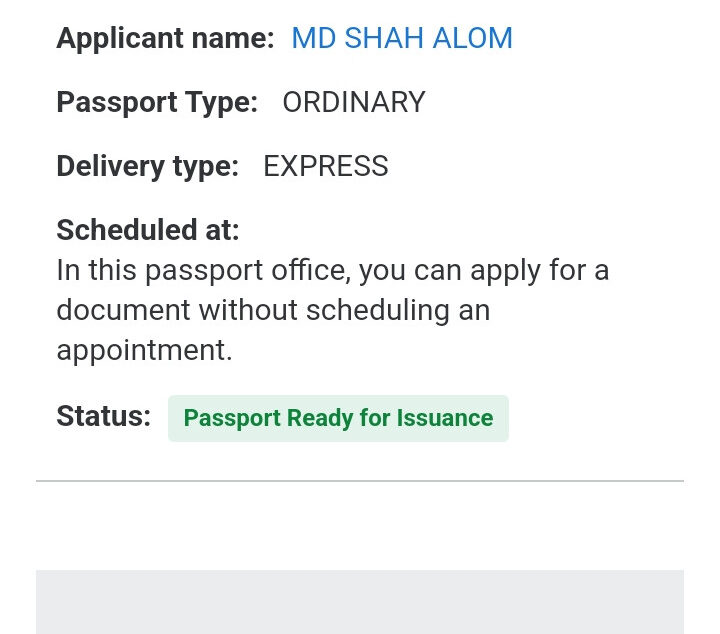This screenshot has height=634, width=720.
Task: Click the word 'Issuance' in the status badge
Action: [x=443, y=418]
